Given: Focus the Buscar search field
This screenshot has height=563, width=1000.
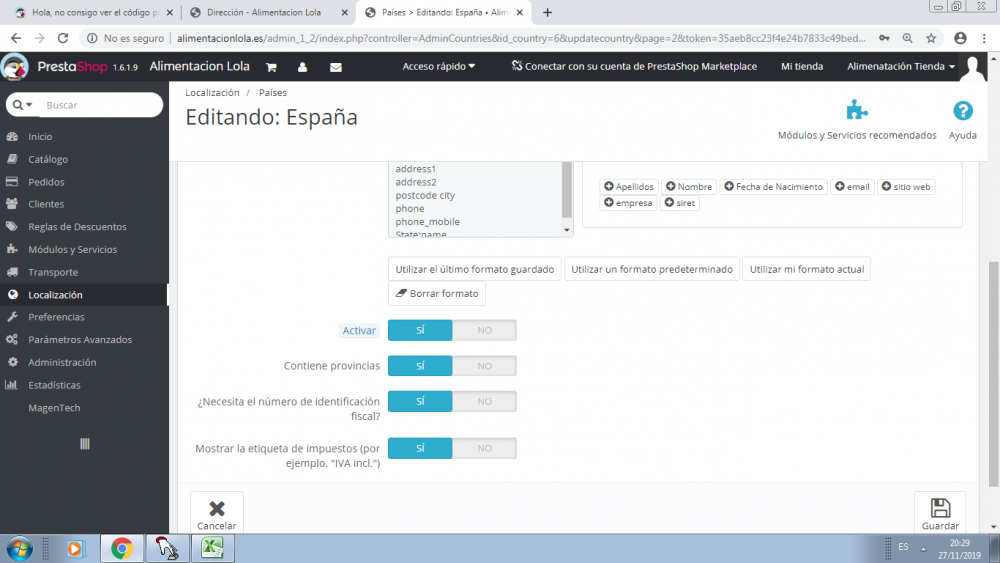Looking at the screenshot, I should [x=101, y=105].
